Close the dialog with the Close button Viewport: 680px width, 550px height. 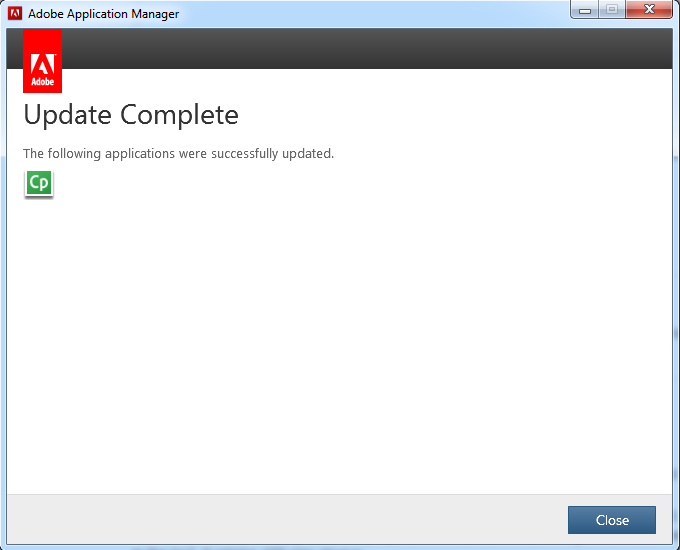point(612,520)
